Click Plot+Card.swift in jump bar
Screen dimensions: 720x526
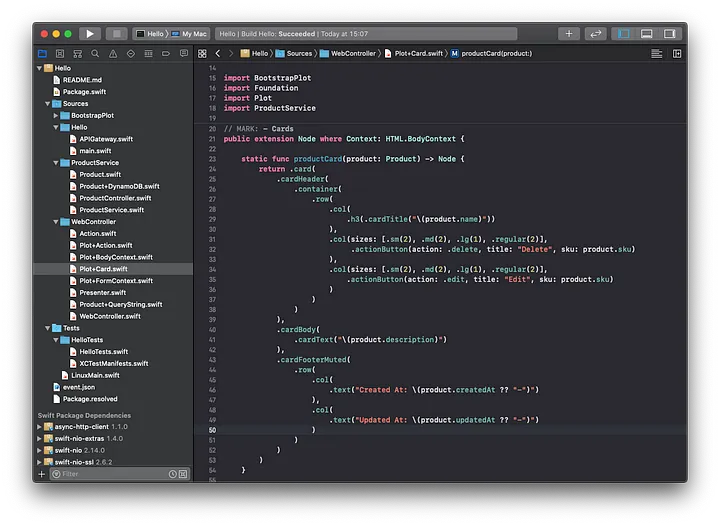(x=414, y=54)
